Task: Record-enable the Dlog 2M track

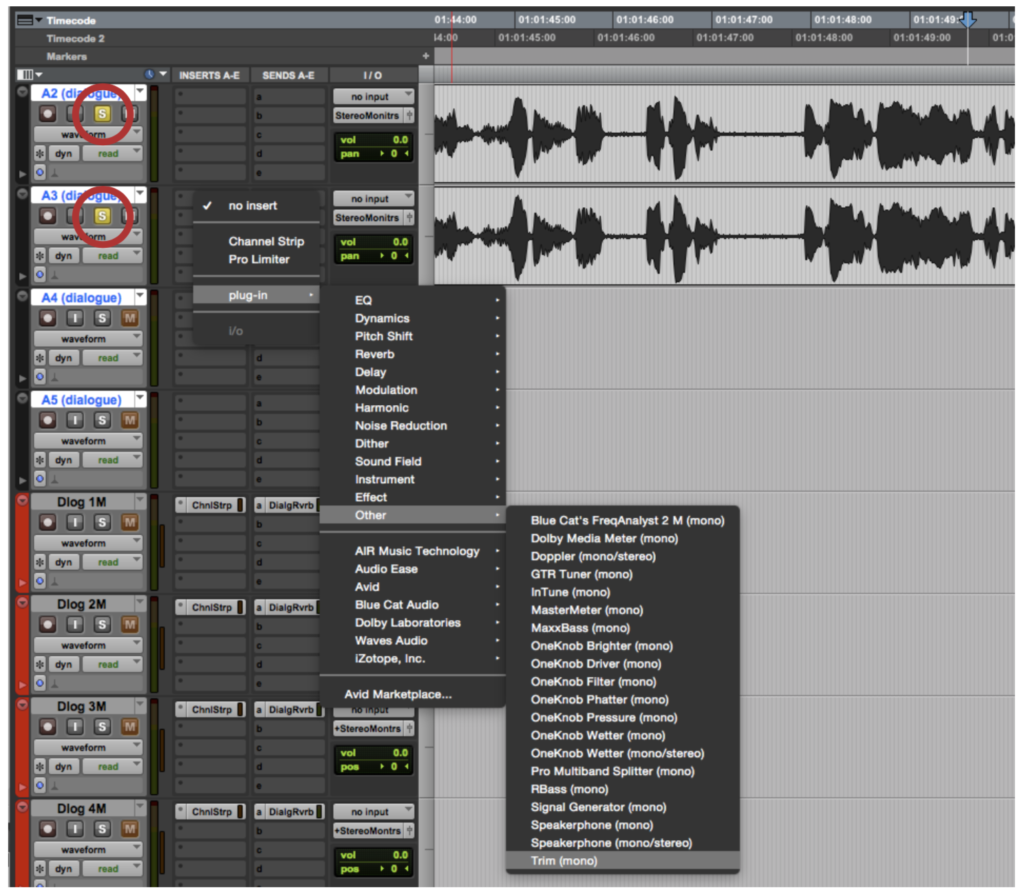Action: tap(47, 624)
